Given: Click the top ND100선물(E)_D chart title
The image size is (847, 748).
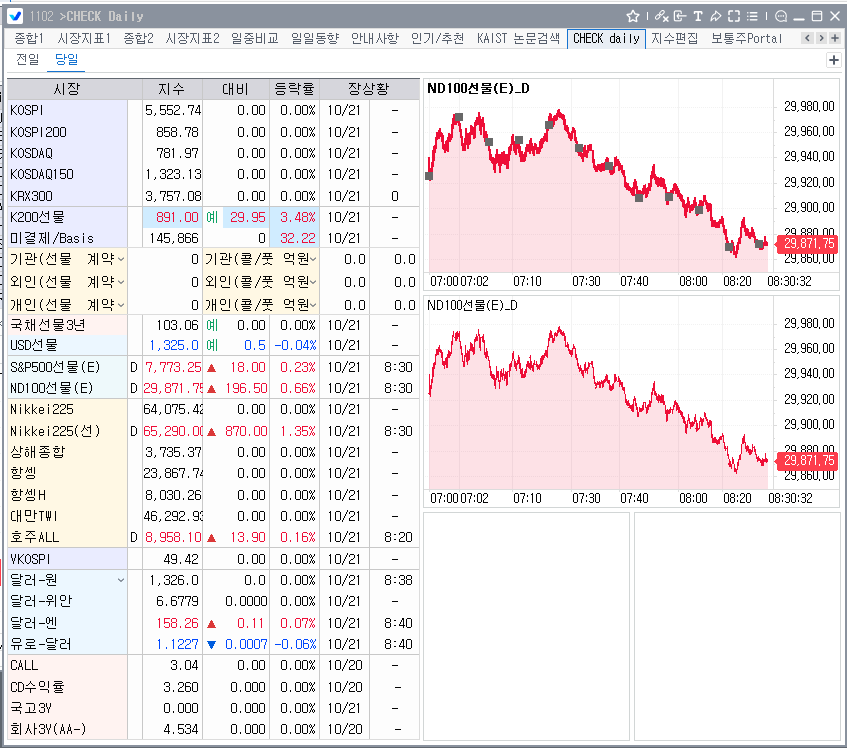Looking at the screenshot, I should [x=478, y=89].
